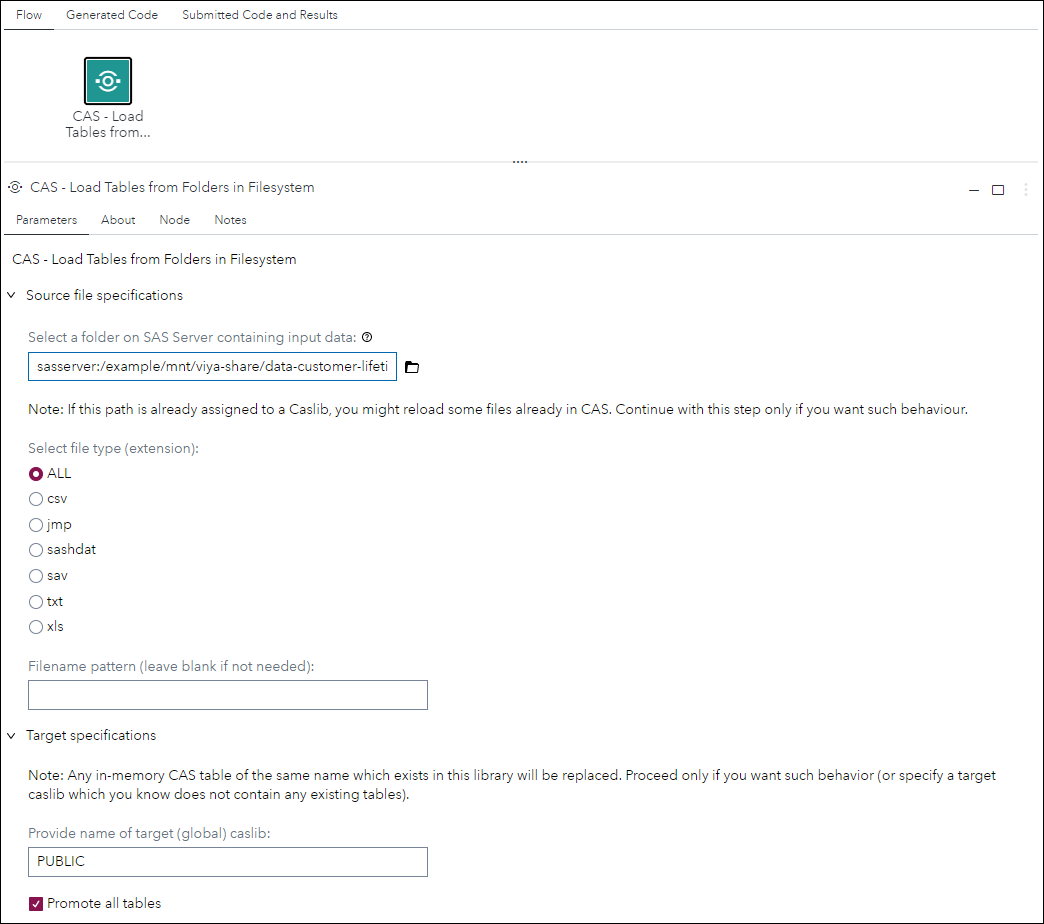Choose the txt file type

pyautogui.click(x=36, y=602)
